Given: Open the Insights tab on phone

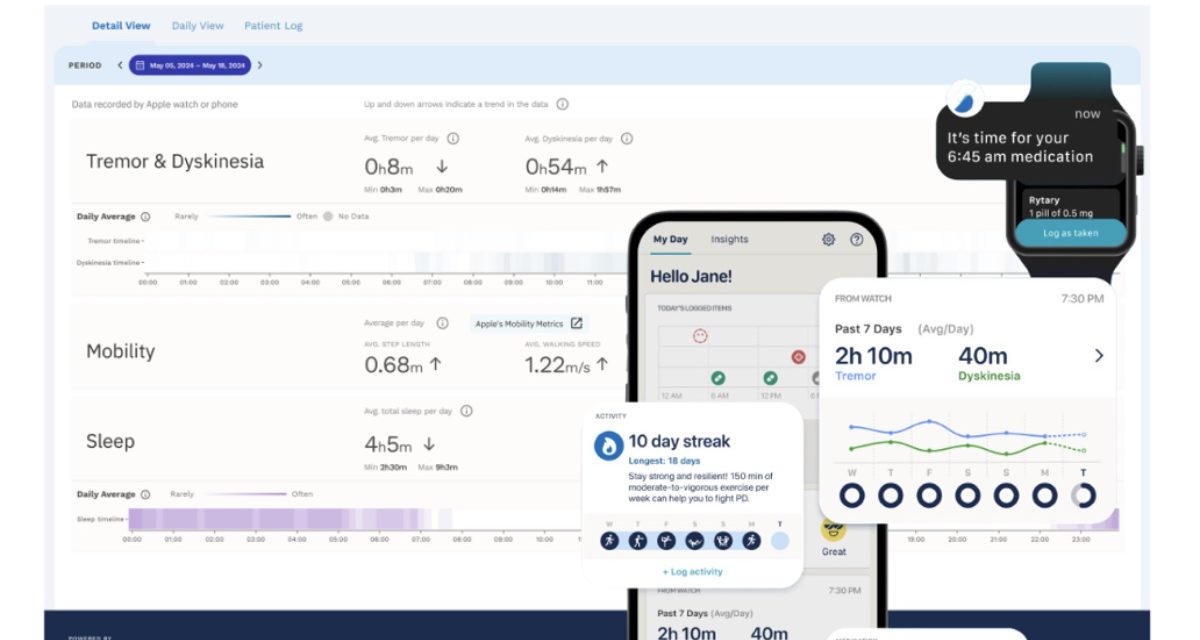Looking at the screenshot, I should pos(729,240).
